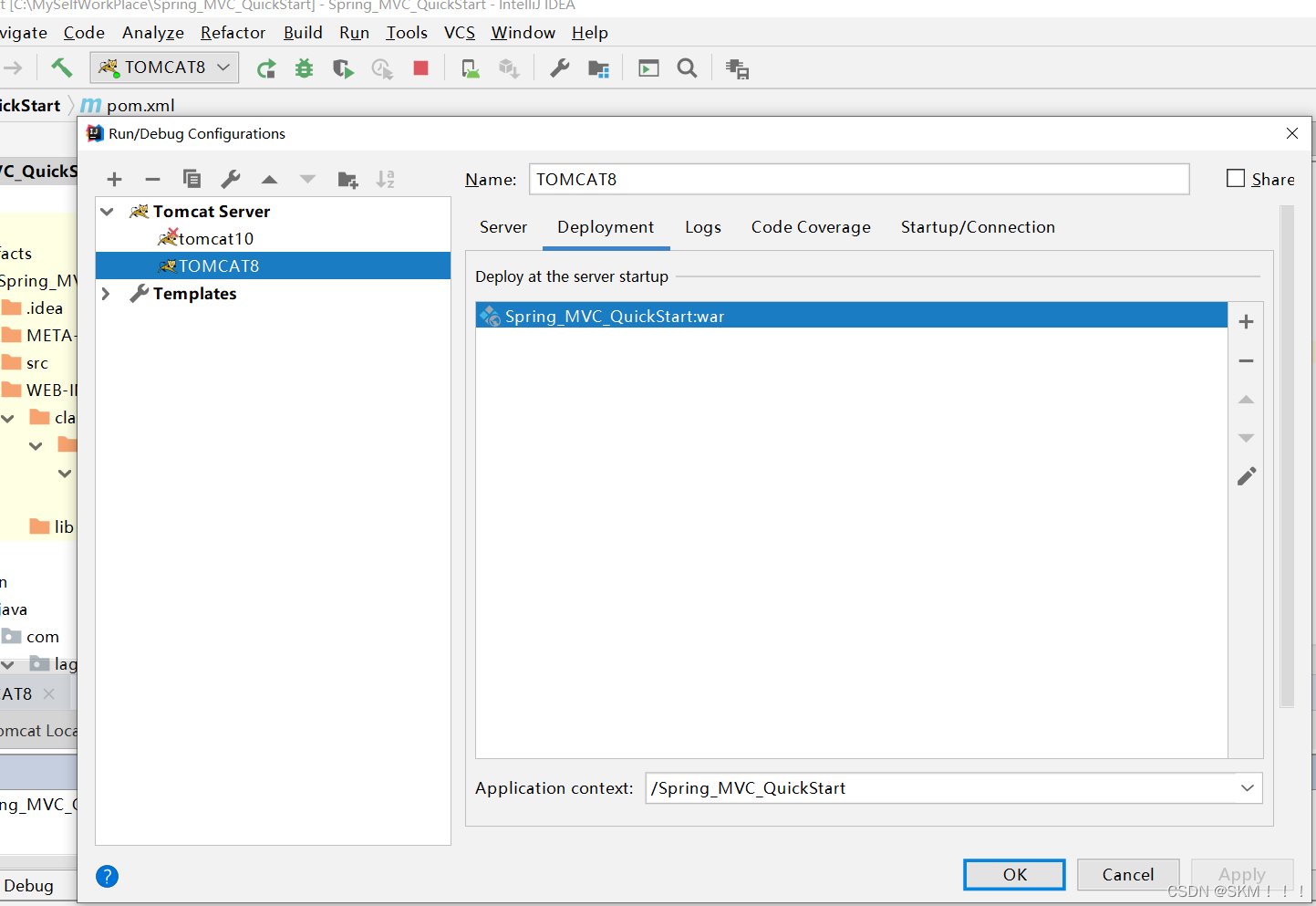This screenshot has width=1316, height=906.
Task: Collapse the cla folder in project tree
Action: [x=8, y=419]
